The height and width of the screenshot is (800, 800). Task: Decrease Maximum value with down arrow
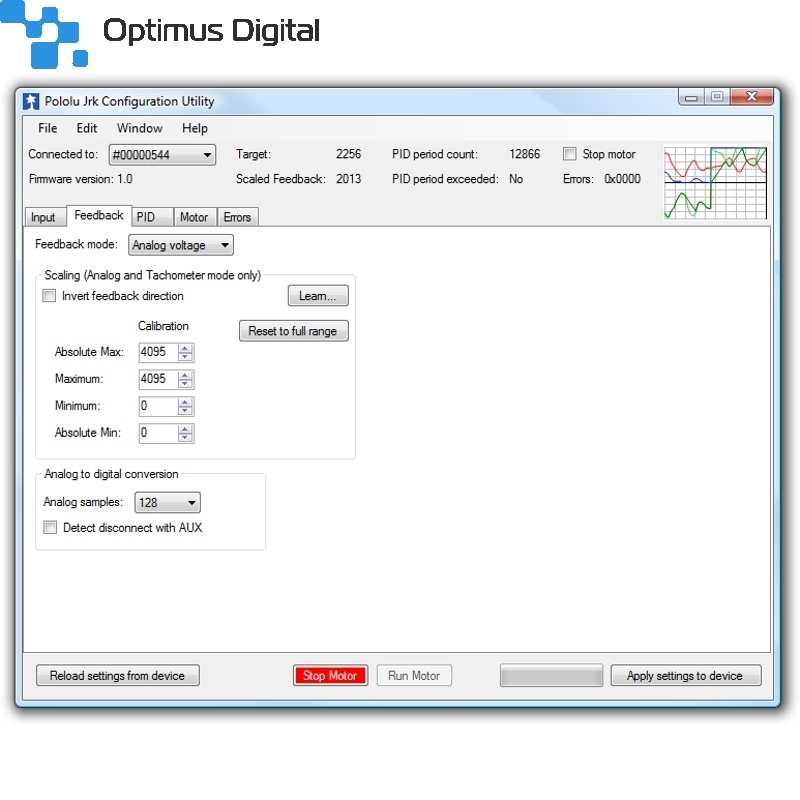(185, 383)
